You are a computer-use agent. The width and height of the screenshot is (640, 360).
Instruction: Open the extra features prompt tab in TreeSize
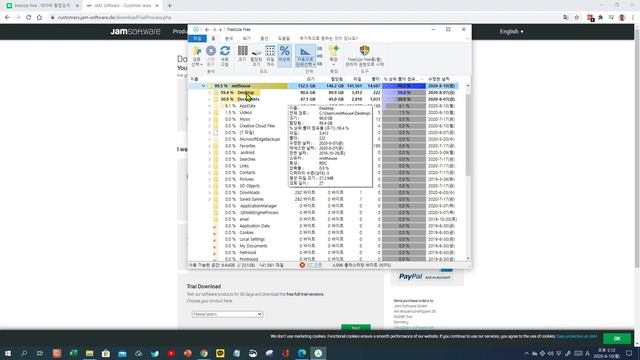328,38
